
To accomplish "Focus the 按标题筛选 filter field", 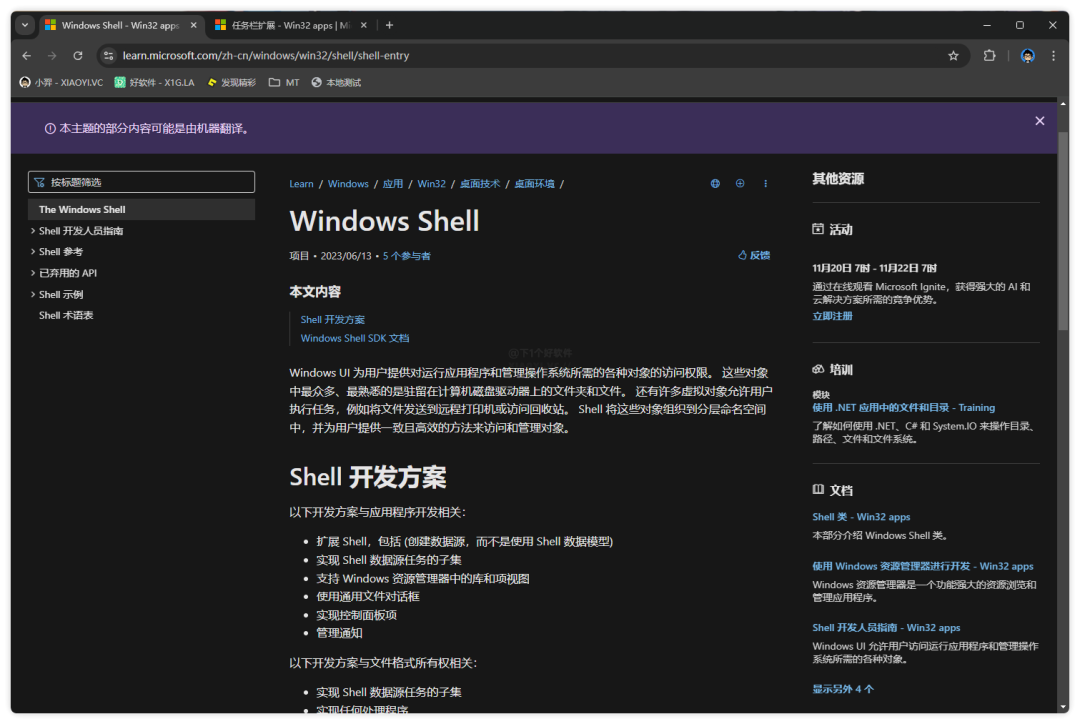I will click(141, 182).
